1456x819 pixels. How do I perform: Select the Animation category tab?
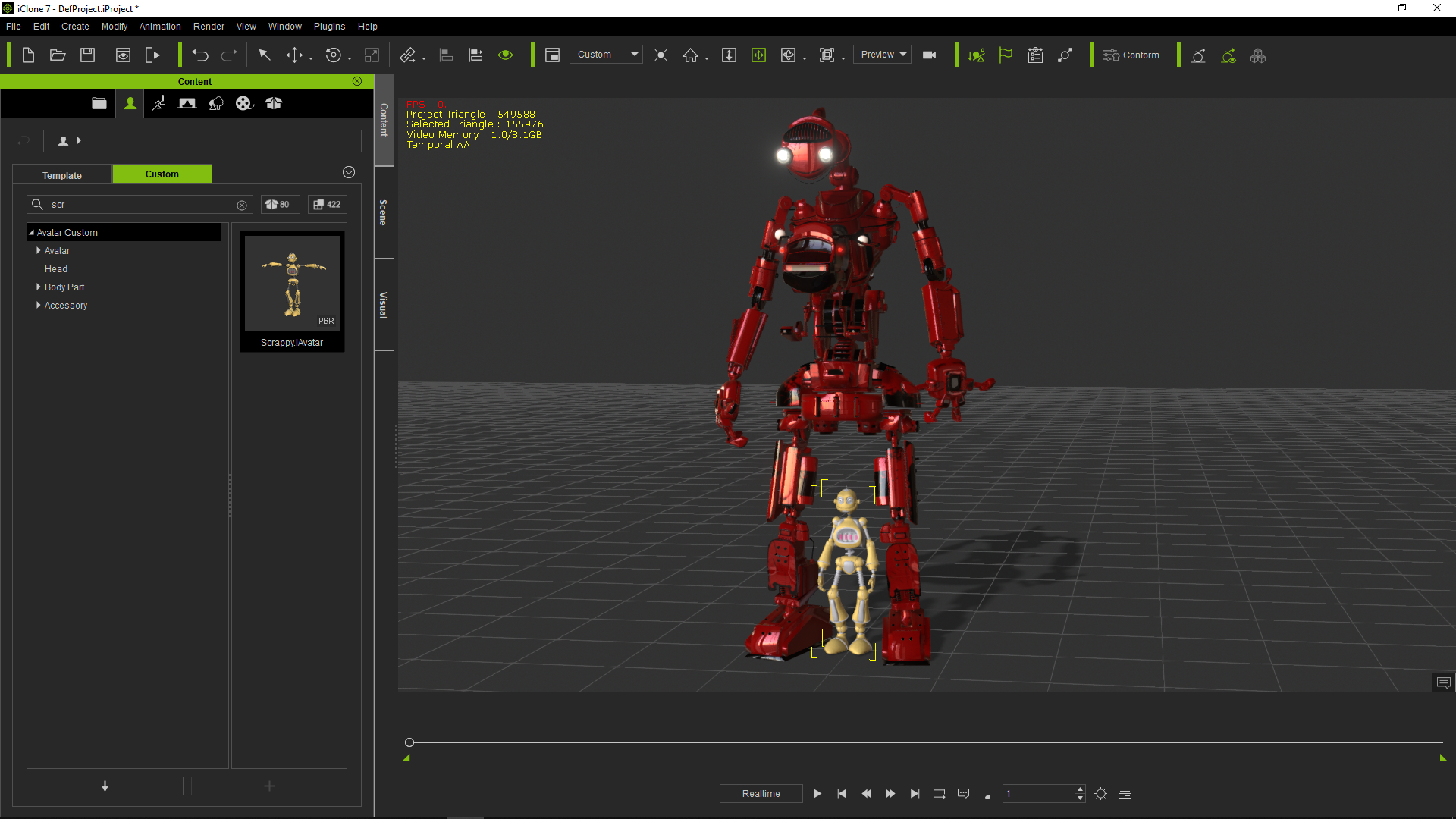[158, 103]
